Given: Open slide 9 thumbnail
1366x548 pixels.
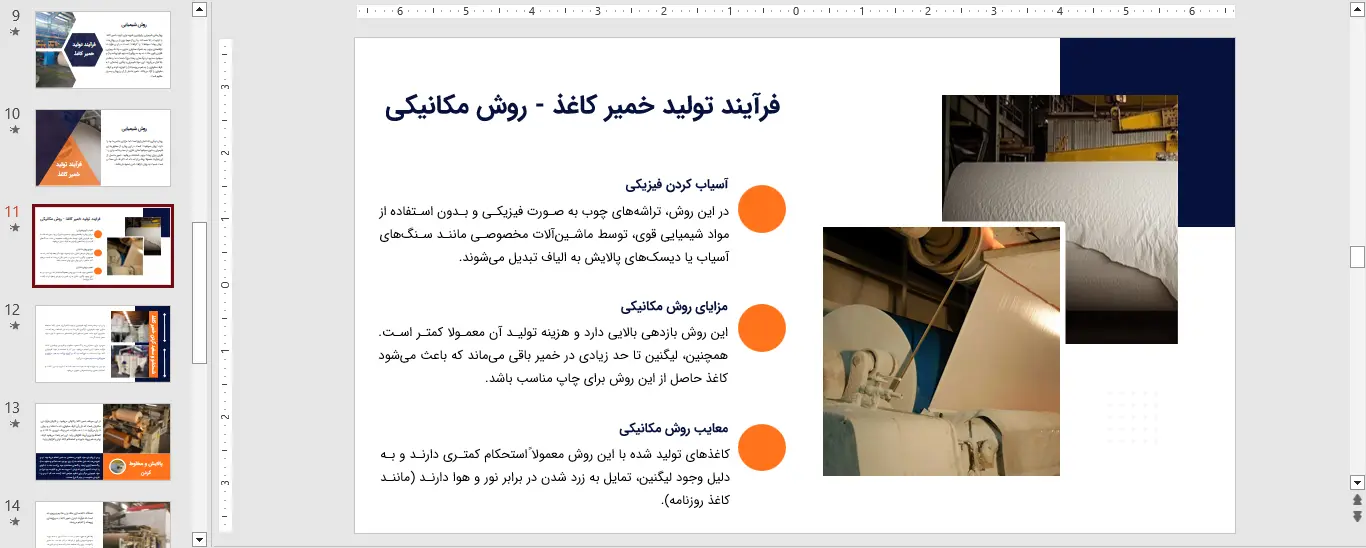Looking at the screenshot, I should click(x=103, y=50).
